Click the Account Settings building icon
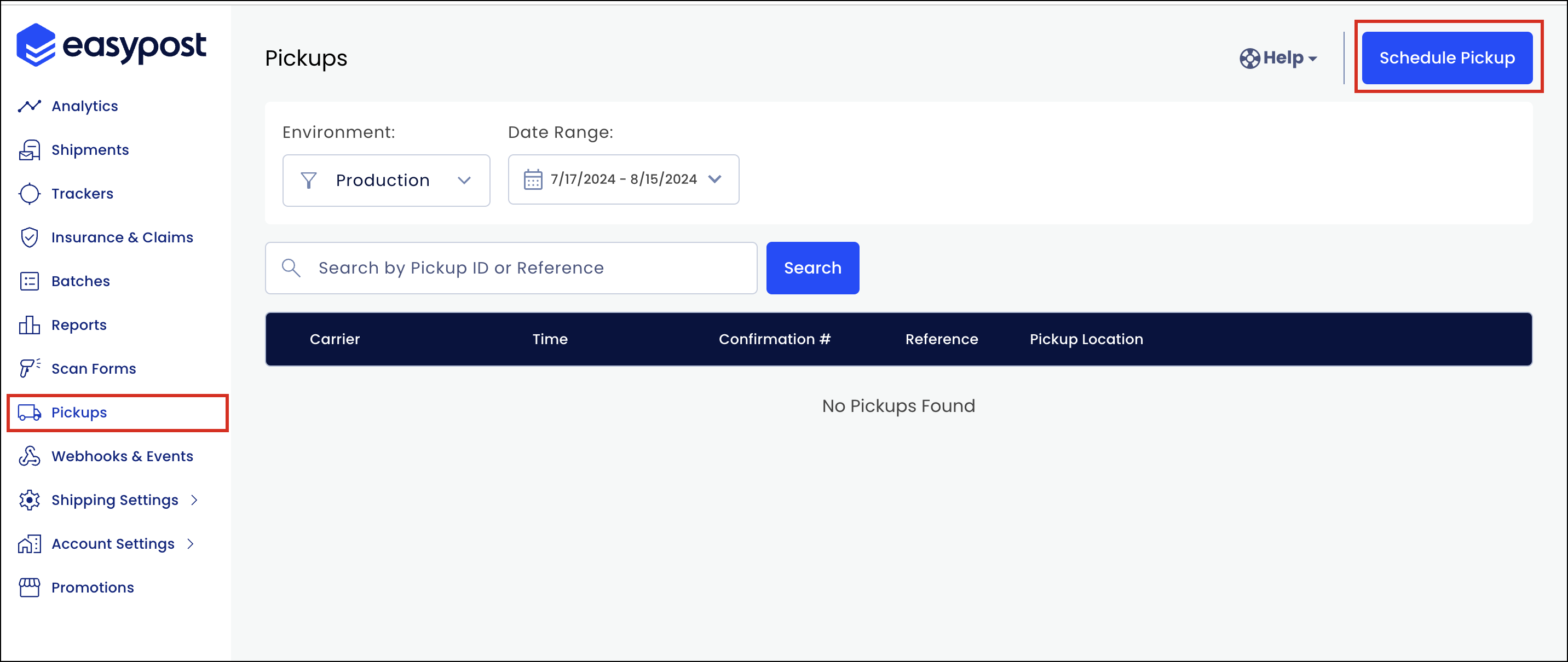1568x662 pixels. tap(29, 544)
